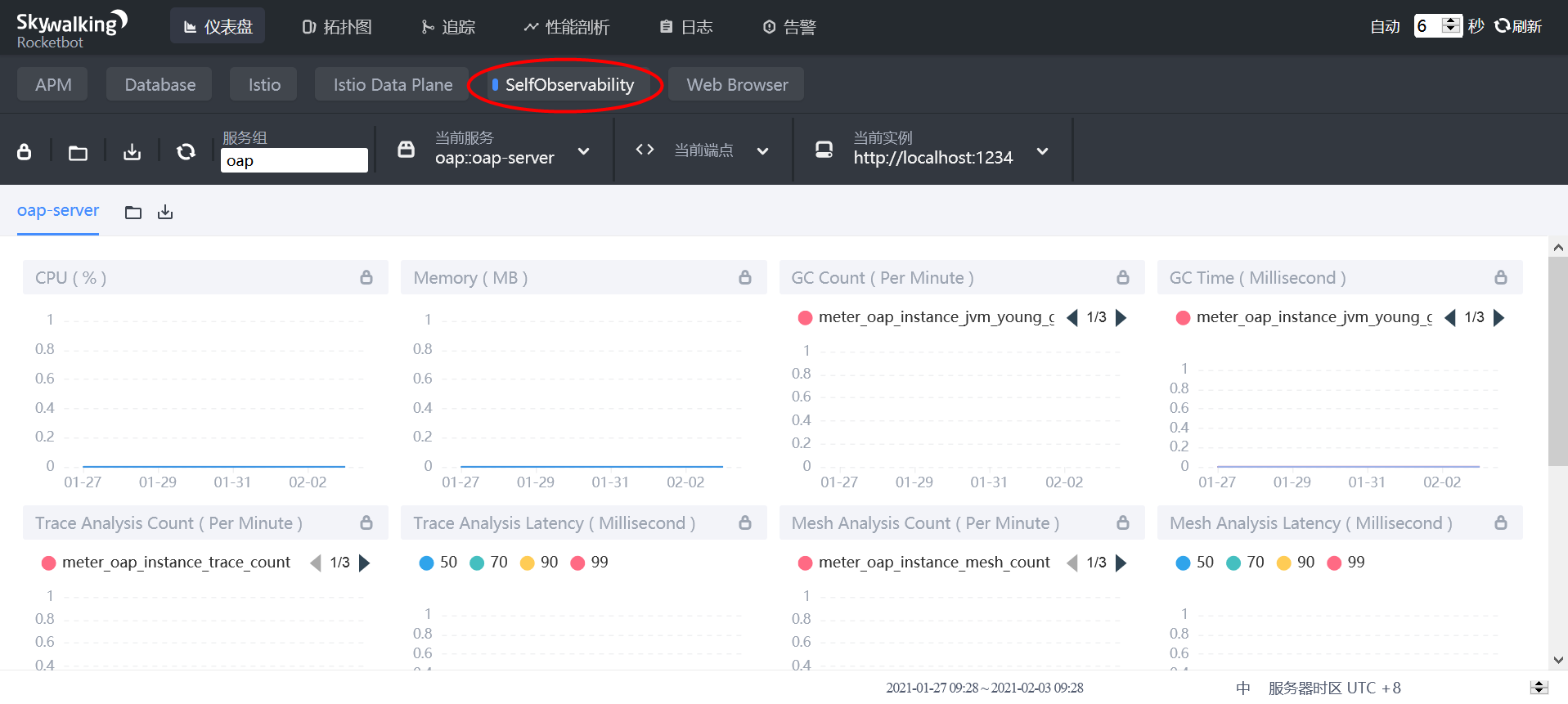Viewport: 1568px width, 704px height.
Task: Click lock icon on Mesh Analysis Latency panel
Action: 1501,522
